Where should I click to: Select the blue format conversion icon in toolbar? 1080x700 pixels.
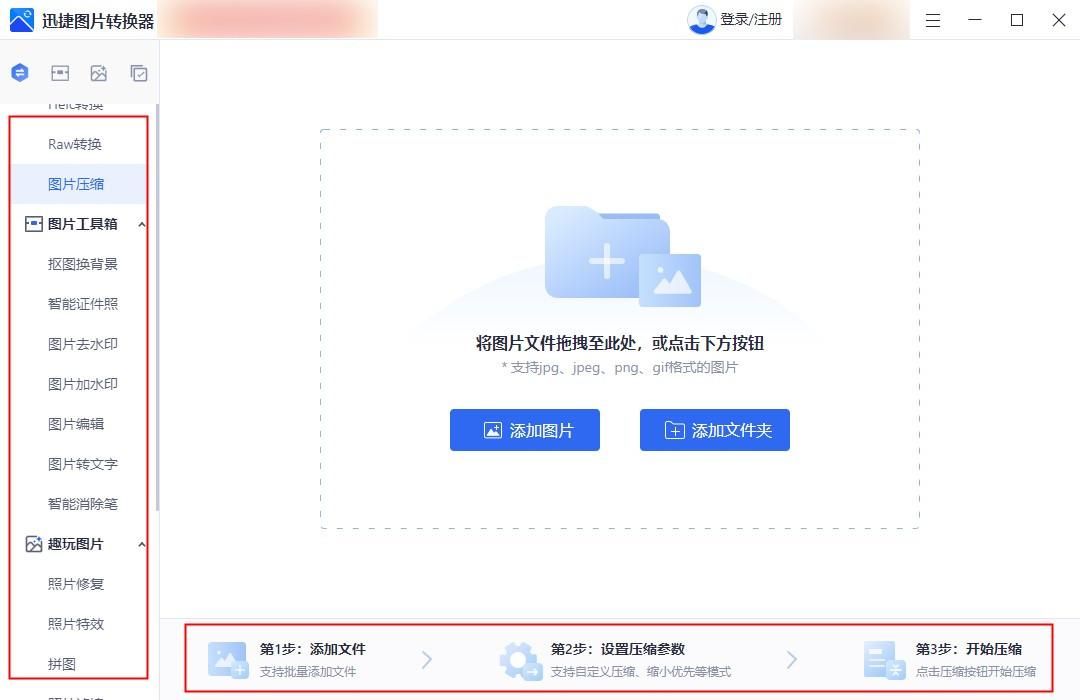tap(19, 72)
